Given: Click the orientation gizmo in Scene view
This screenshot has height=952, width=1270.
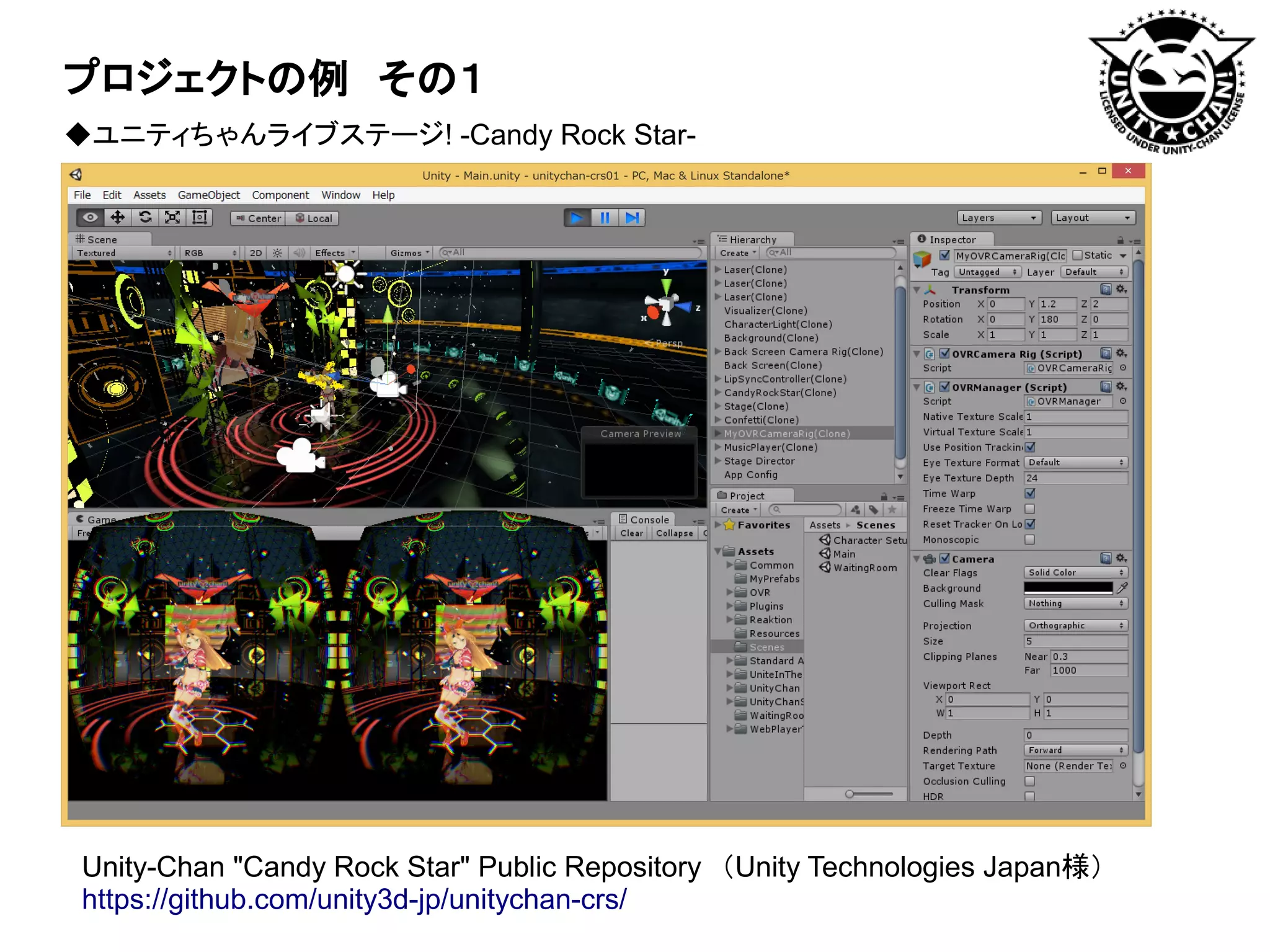Looking at the screenshot, I should tap(667, 305).
